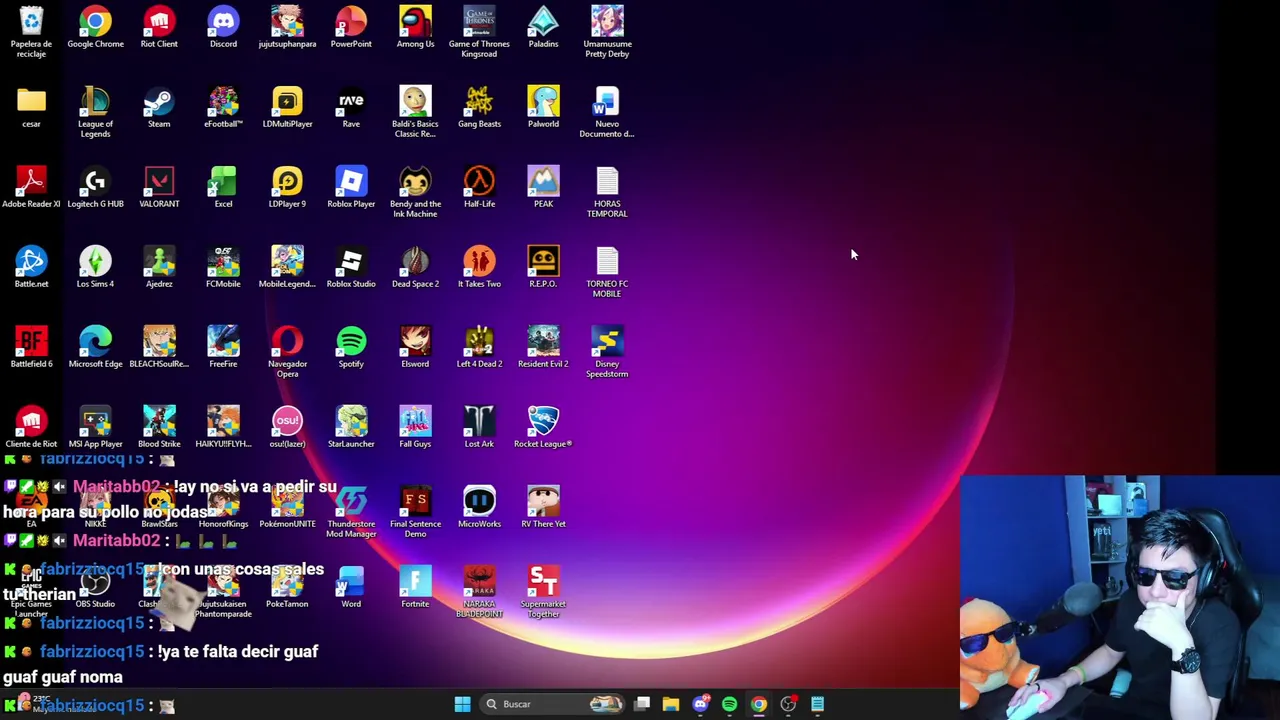Select the Microsoft Edge desktop shortcut
Screen dimensions: 1280x720
click(x=95, y=347)
